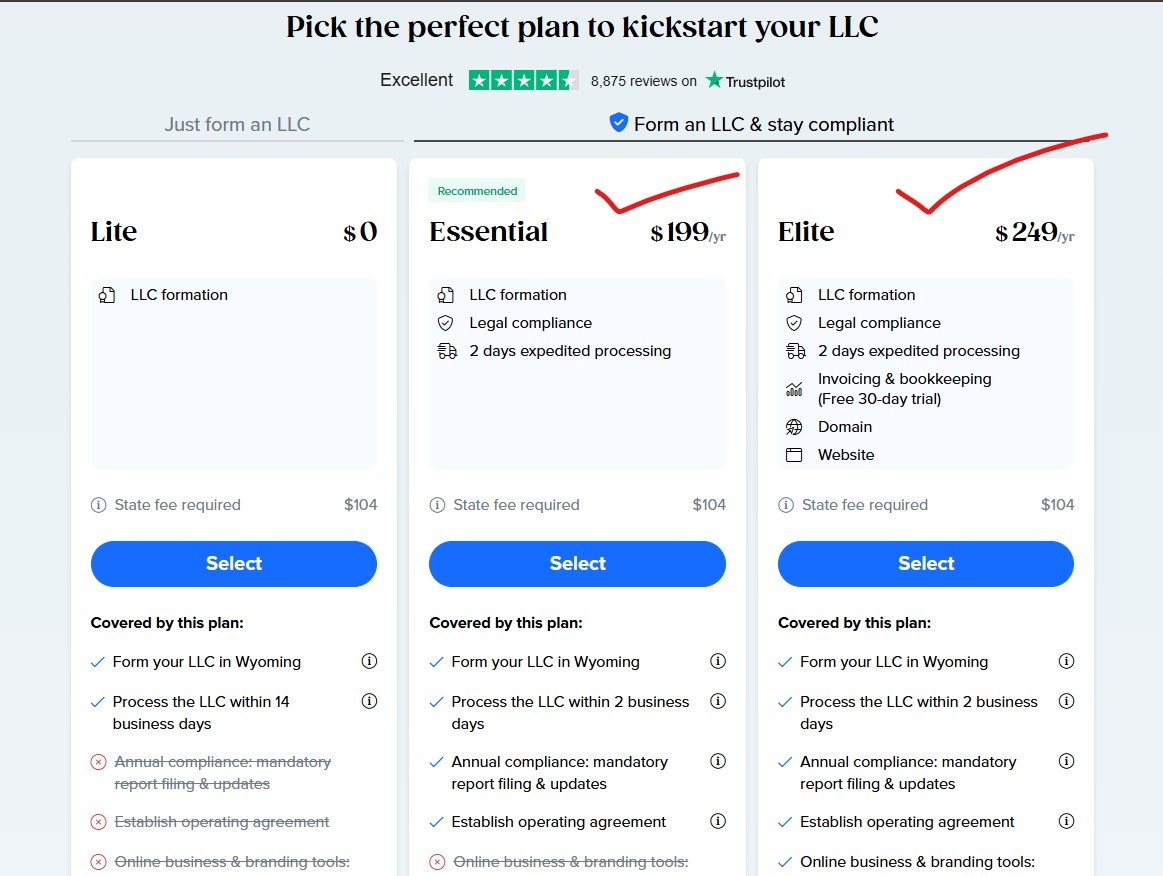Click the green Trustpilot star rating
1163x876 pixels.
point(524,80)
